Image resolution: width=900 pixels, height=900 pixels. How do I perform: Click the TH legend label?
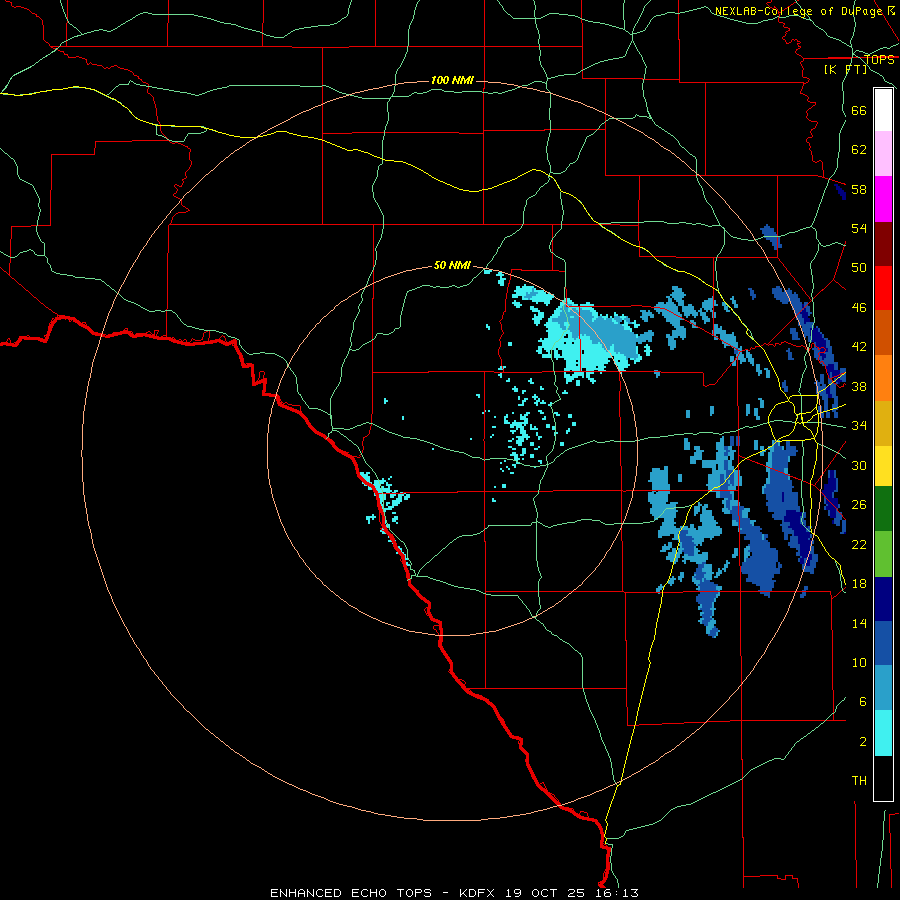click(859, 781)
